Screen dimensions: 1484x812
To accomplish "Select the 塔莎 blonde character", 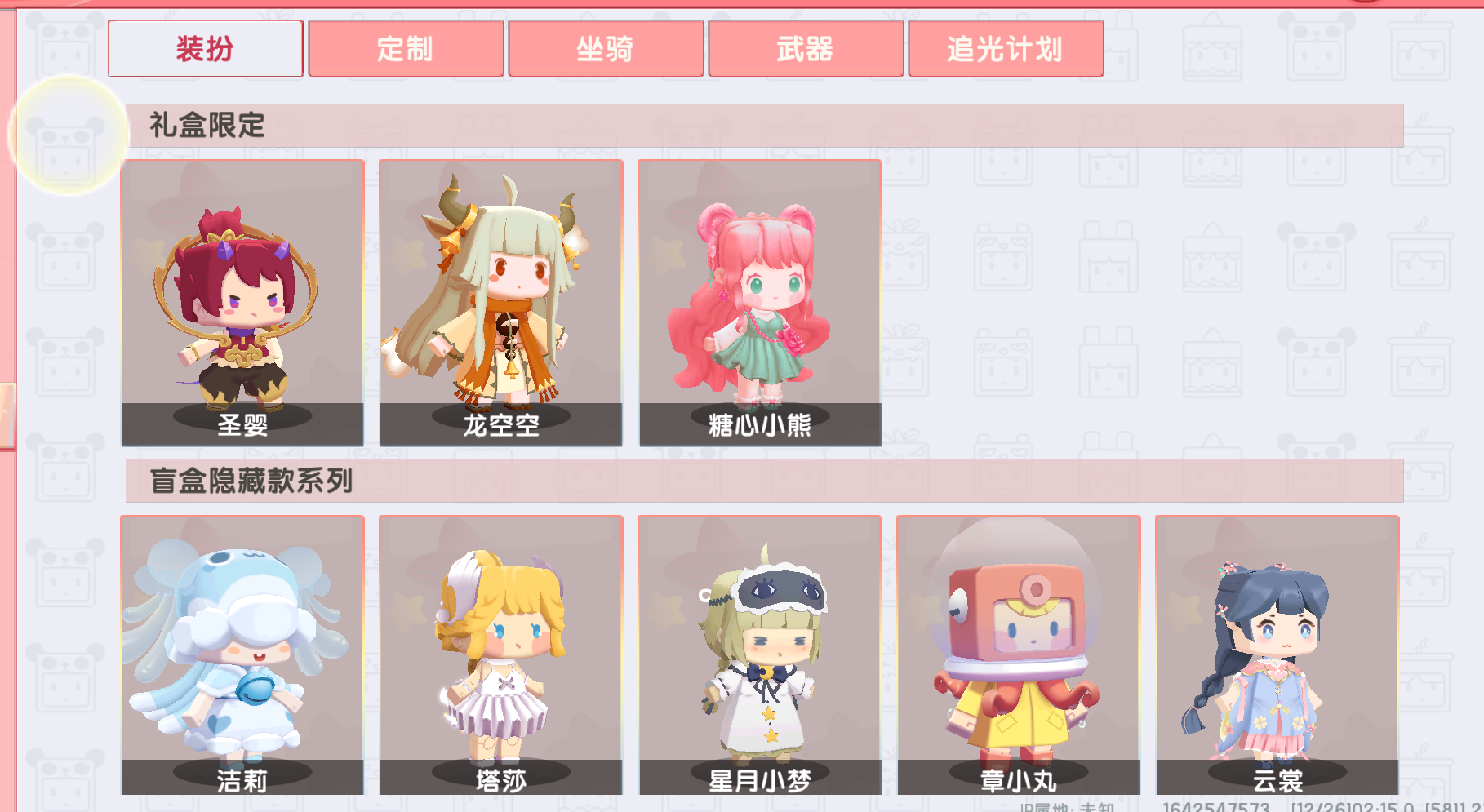I will click(501, 655).
